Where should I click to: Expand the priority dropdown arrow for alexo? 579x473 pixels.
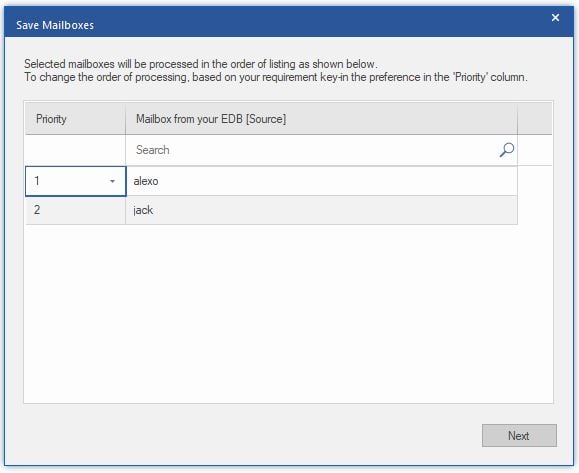[112, 181]
